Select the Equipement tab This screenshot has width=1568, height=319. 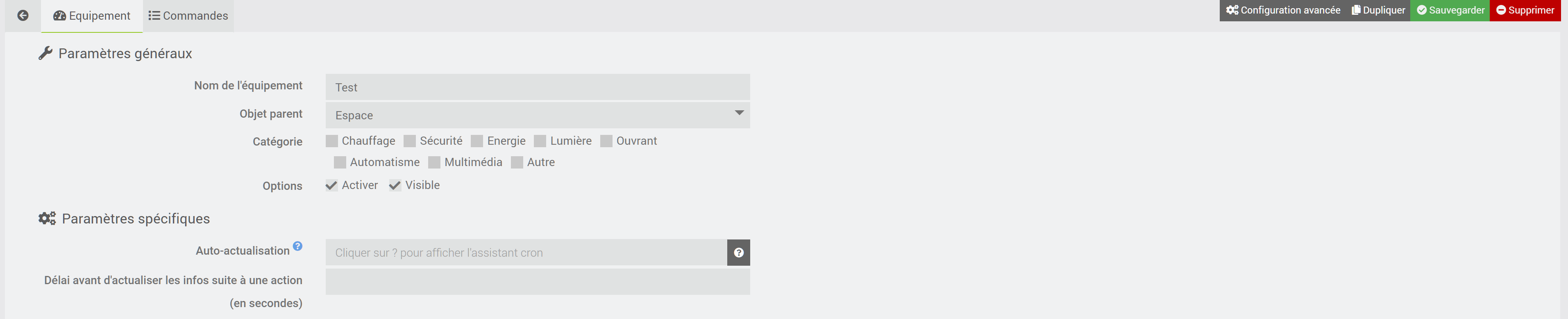92,16
